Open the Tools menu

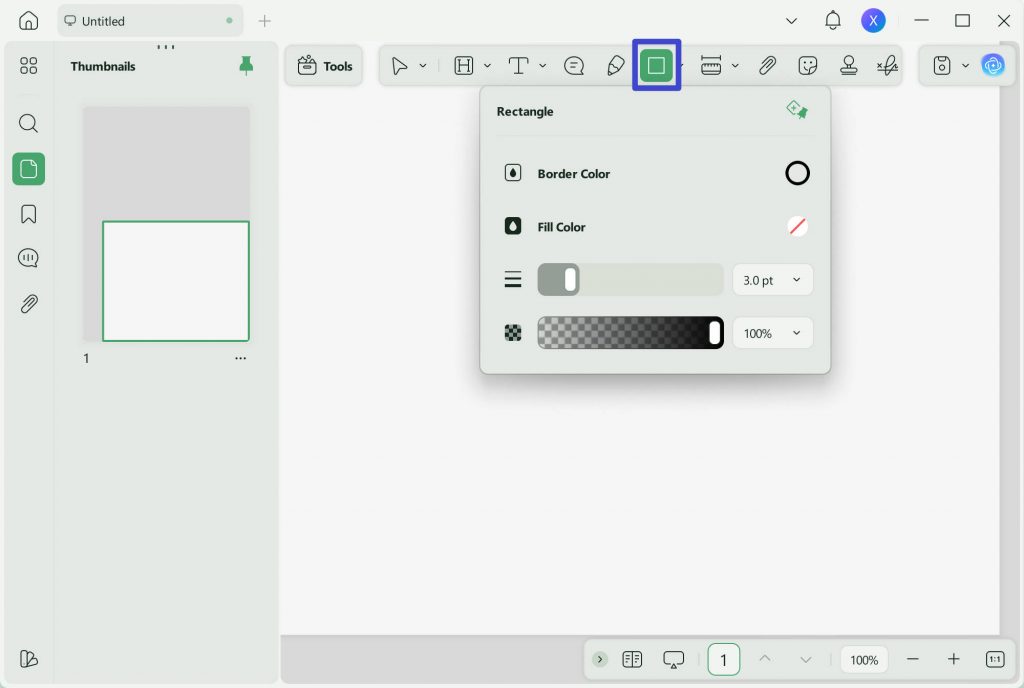click(x=325, y=66)
